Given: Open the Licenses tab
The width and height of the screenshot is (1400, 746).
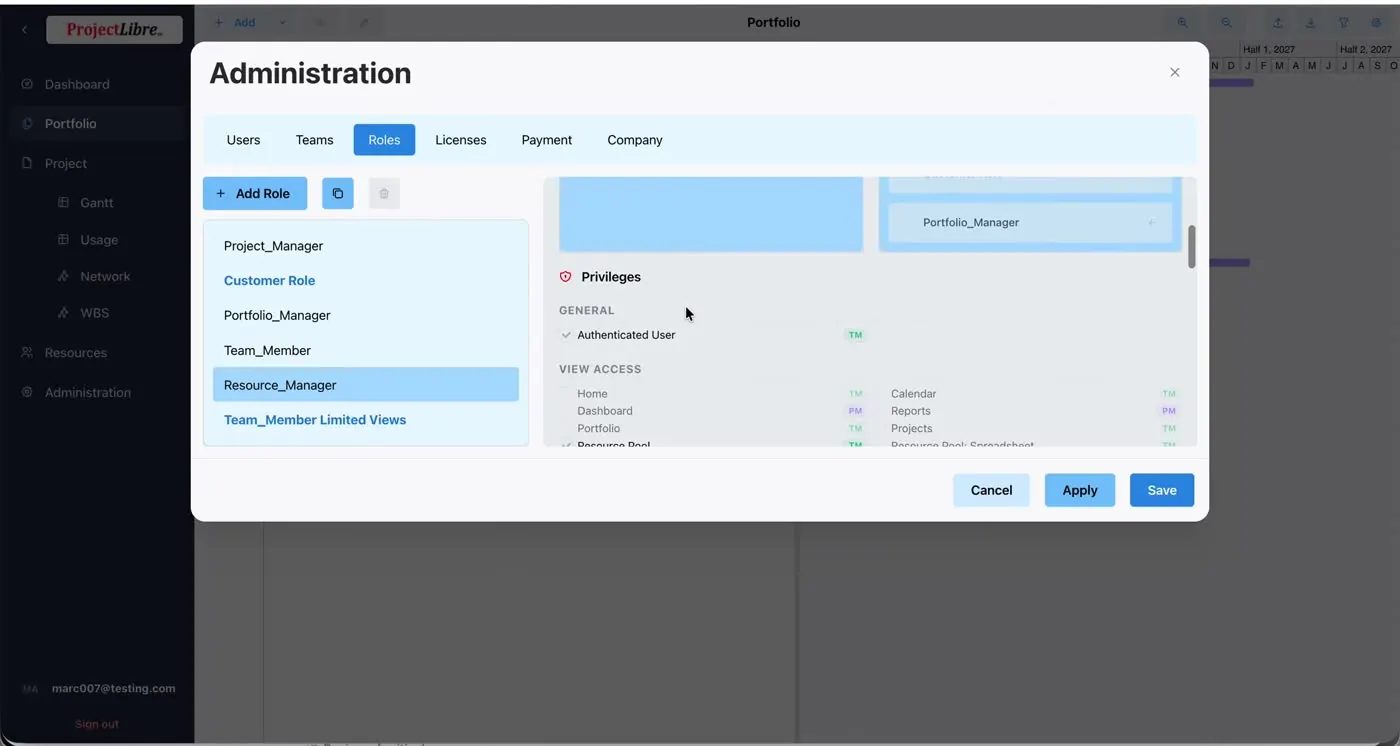Looking at the screenshot, I should click(x=461, y=140).
